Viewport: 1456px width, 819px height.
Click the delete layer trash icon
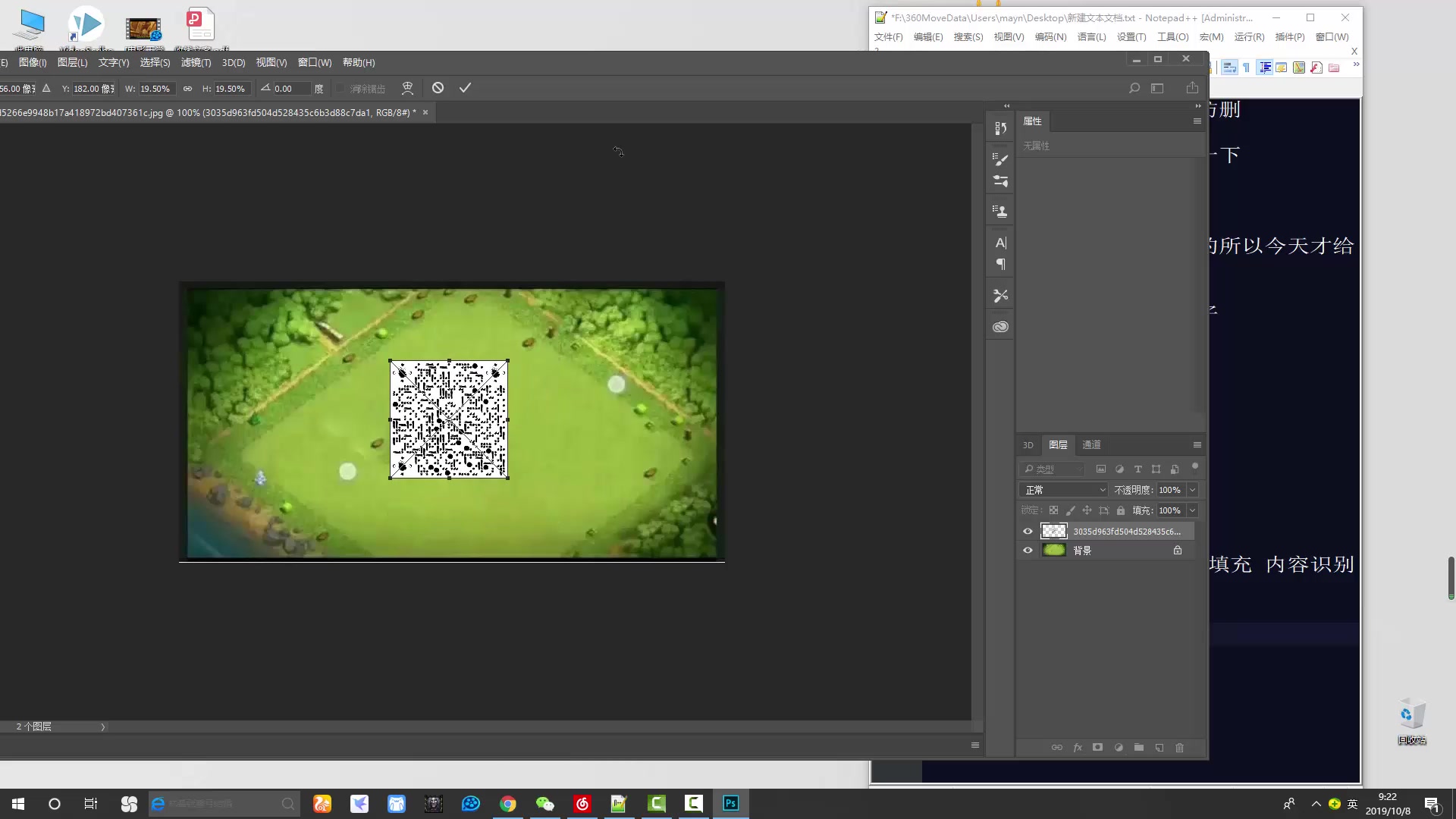pos(1179,748)
